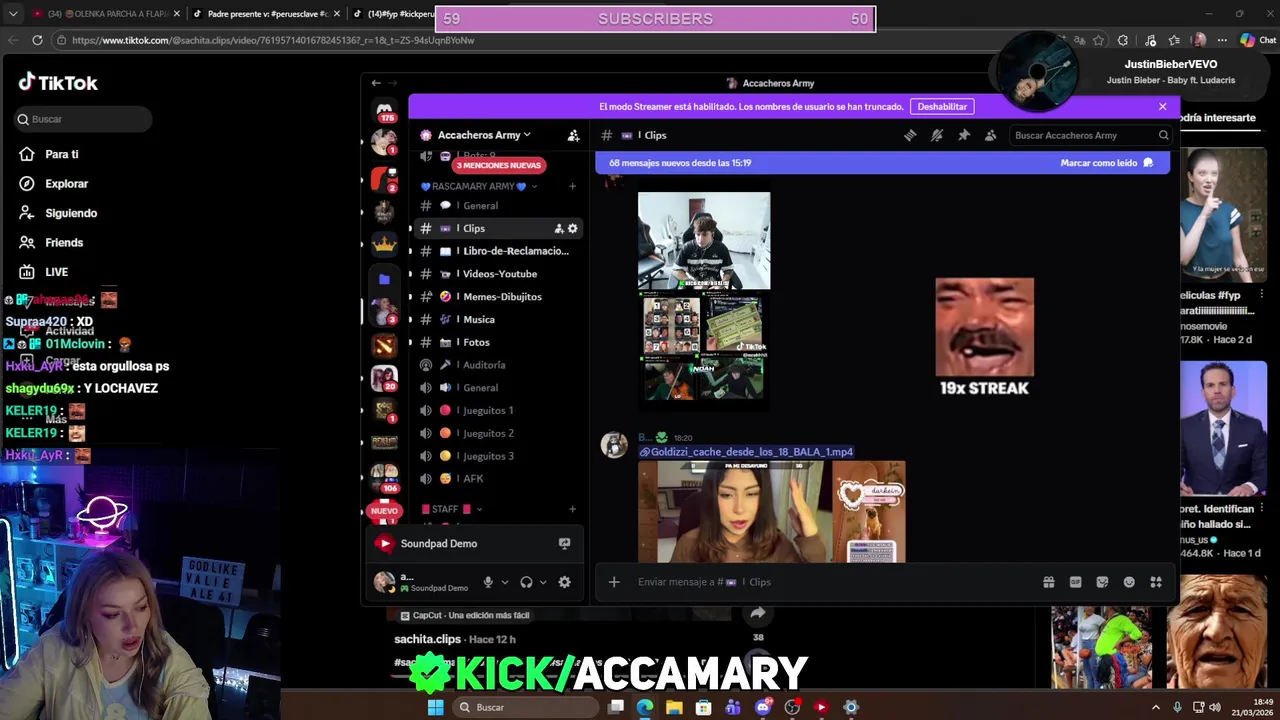Switch to Padre presente browser tab
The width and height of the screenshot is (1280, 720).
(266, 14)
